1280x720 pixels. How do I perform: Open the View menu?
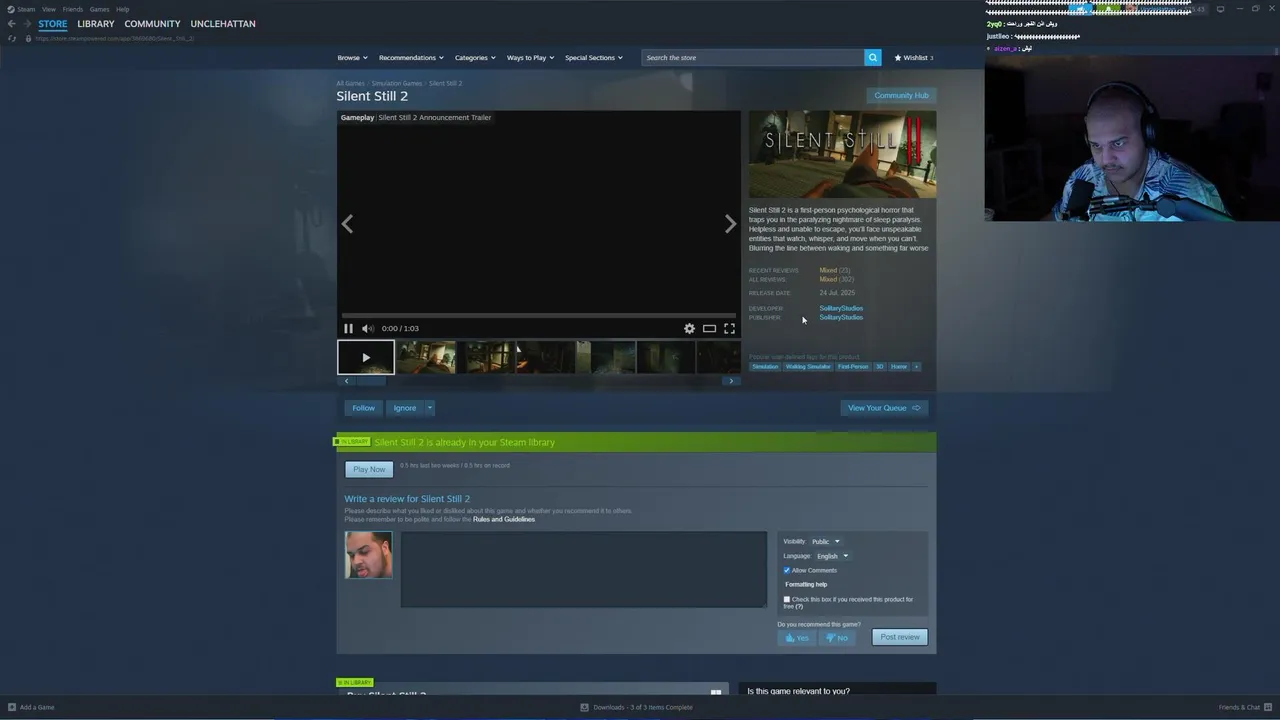[48, 9]
